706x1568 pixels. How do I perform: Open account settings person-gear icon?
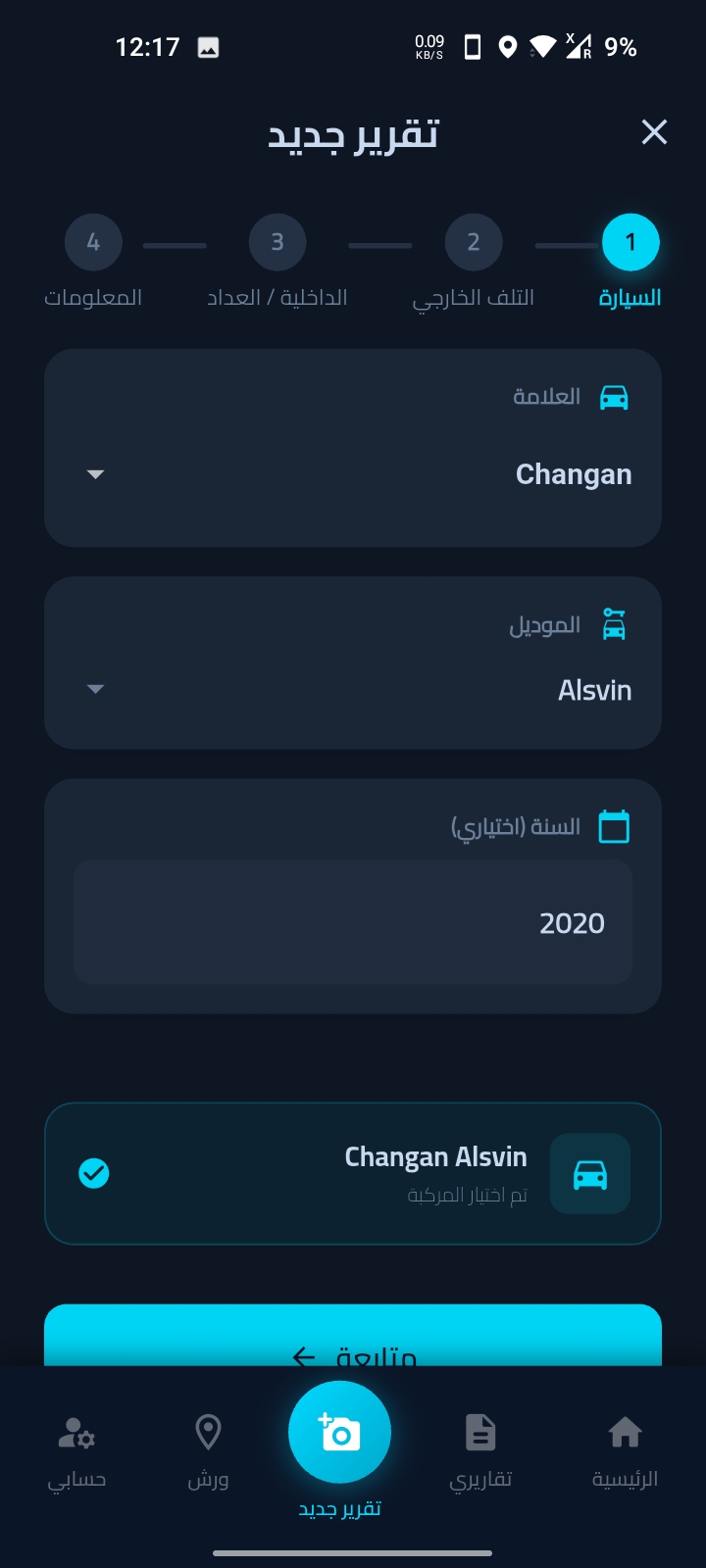point(76,1433)
